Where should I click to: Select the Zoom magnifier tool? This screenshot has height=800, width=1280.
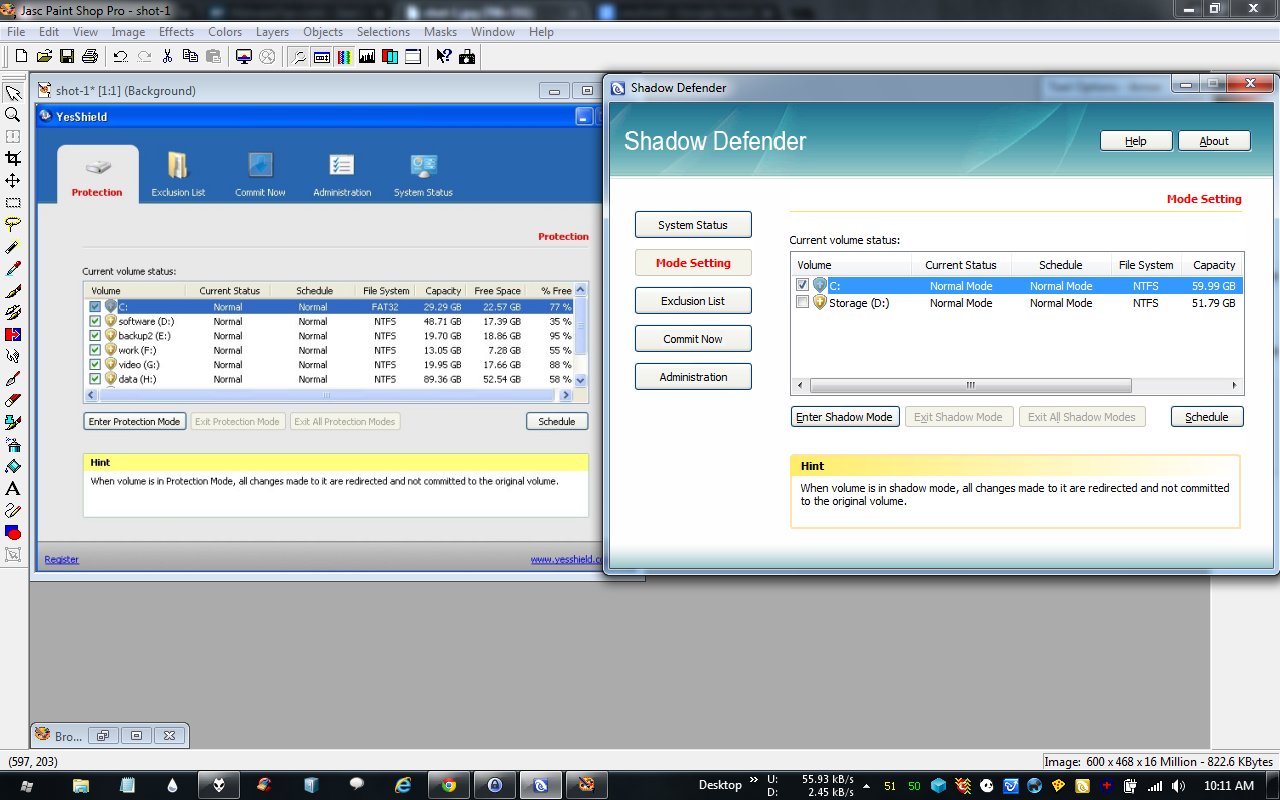click(13, 115)
